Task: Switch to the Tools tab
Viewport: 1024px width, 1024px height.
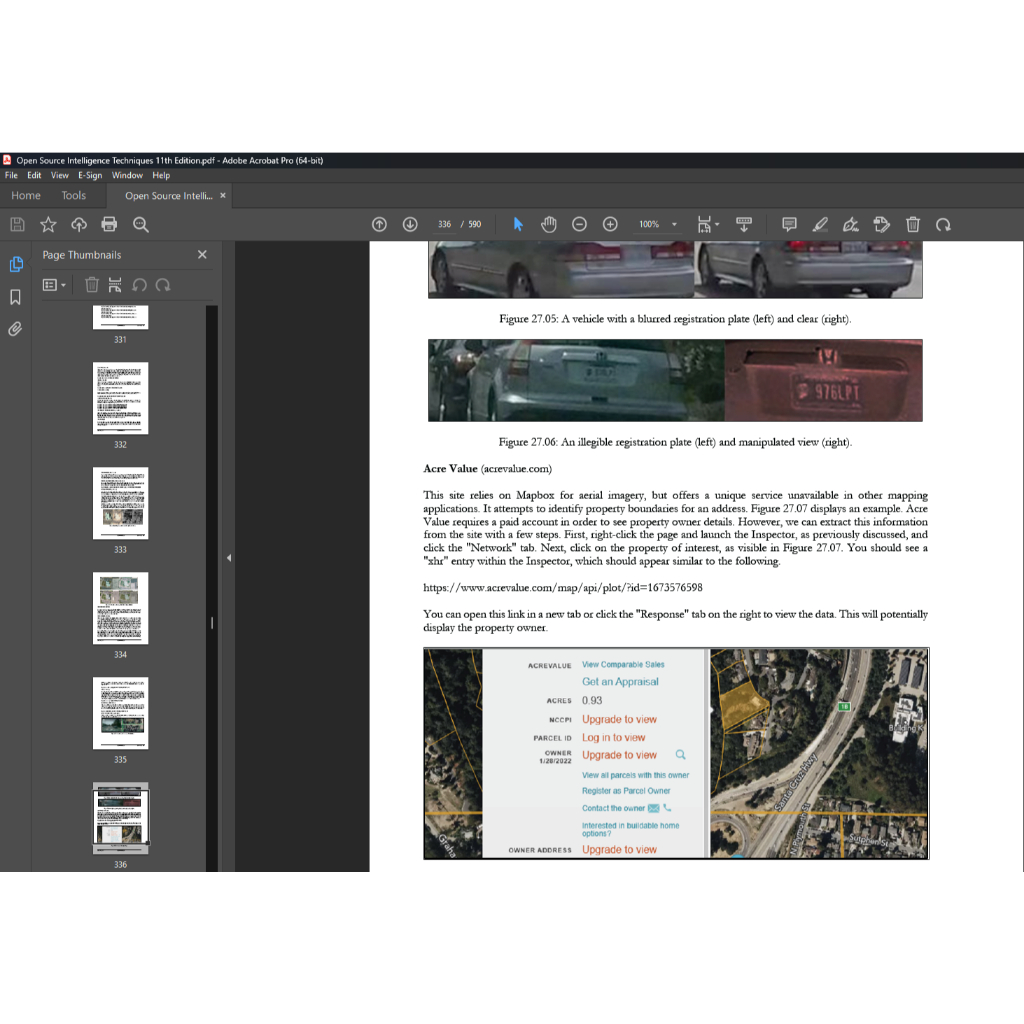Action: (74, 196)
